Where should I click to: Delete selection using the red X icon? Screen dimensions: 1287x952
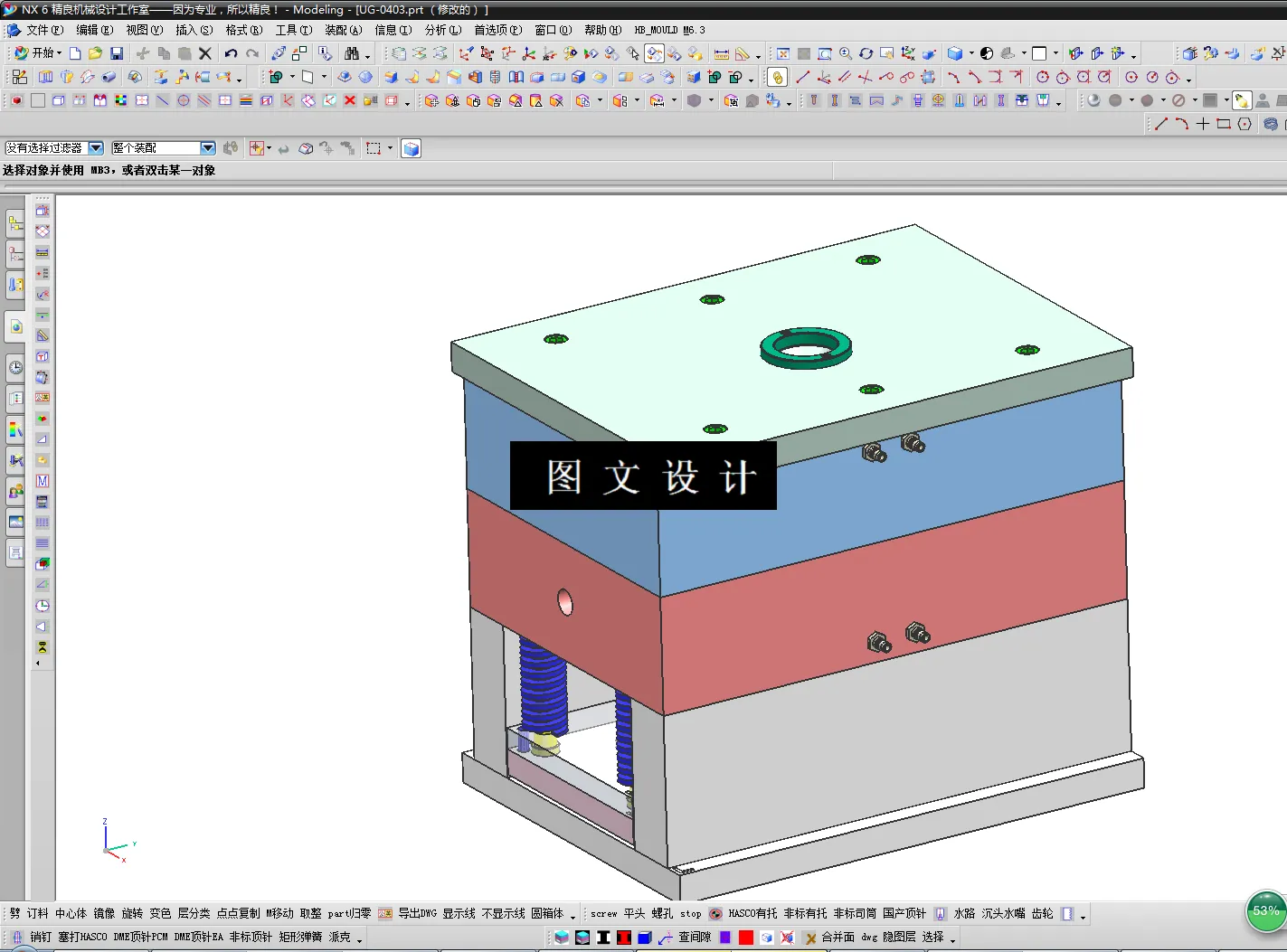[204, 52]
